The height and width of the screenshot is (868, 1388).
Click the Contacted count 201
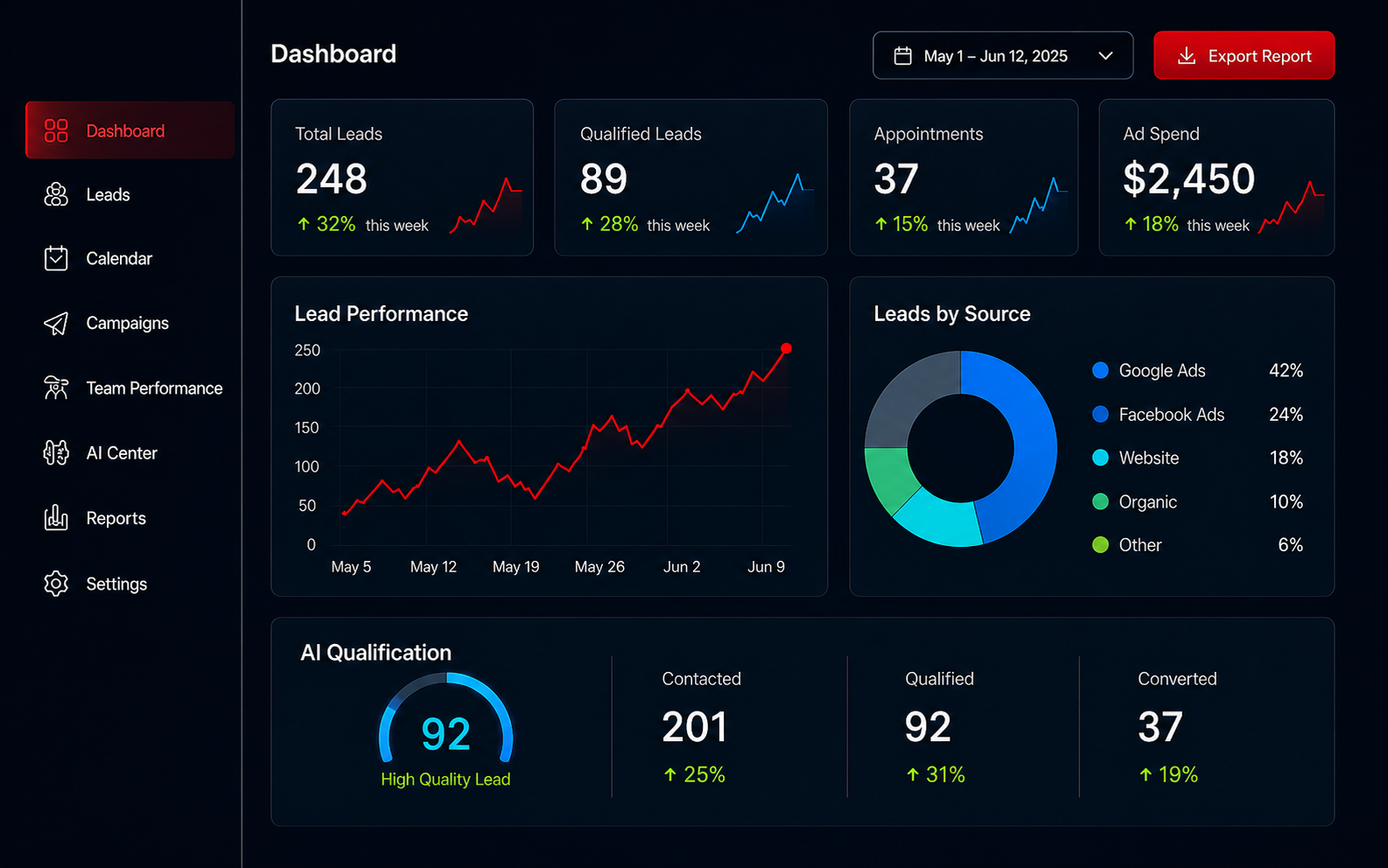click(694, 727)
